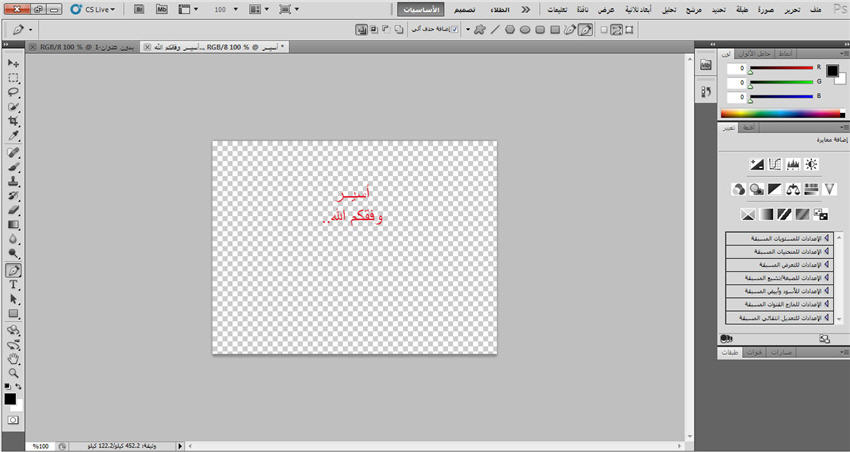850x452 pixels.
Task: Select the Path Selection tool
Action: 13,299
